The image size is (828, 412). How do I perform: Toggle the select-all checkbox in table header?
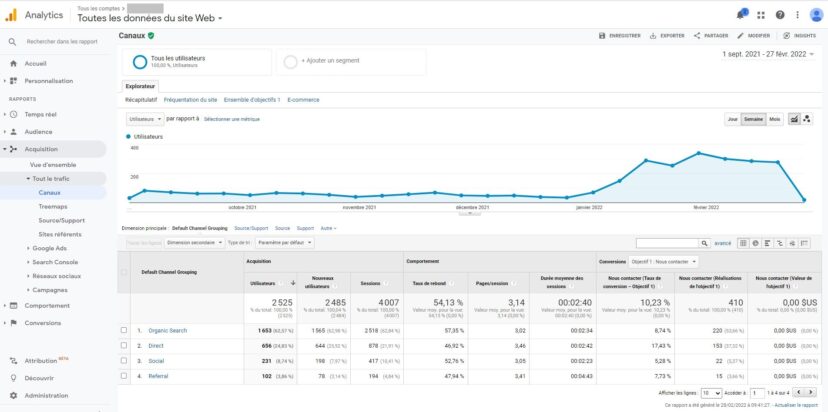[124, 273]
